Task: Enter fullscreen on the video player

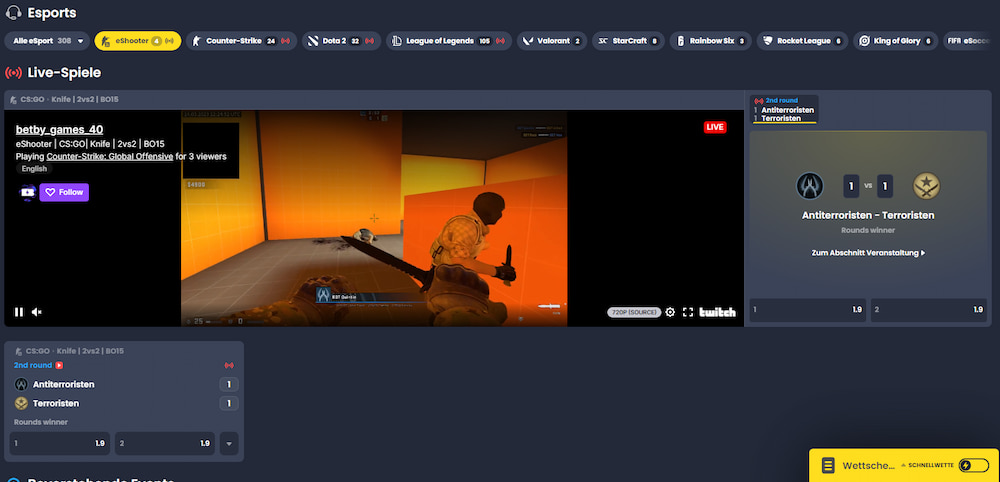Action: tap(688, 312)
